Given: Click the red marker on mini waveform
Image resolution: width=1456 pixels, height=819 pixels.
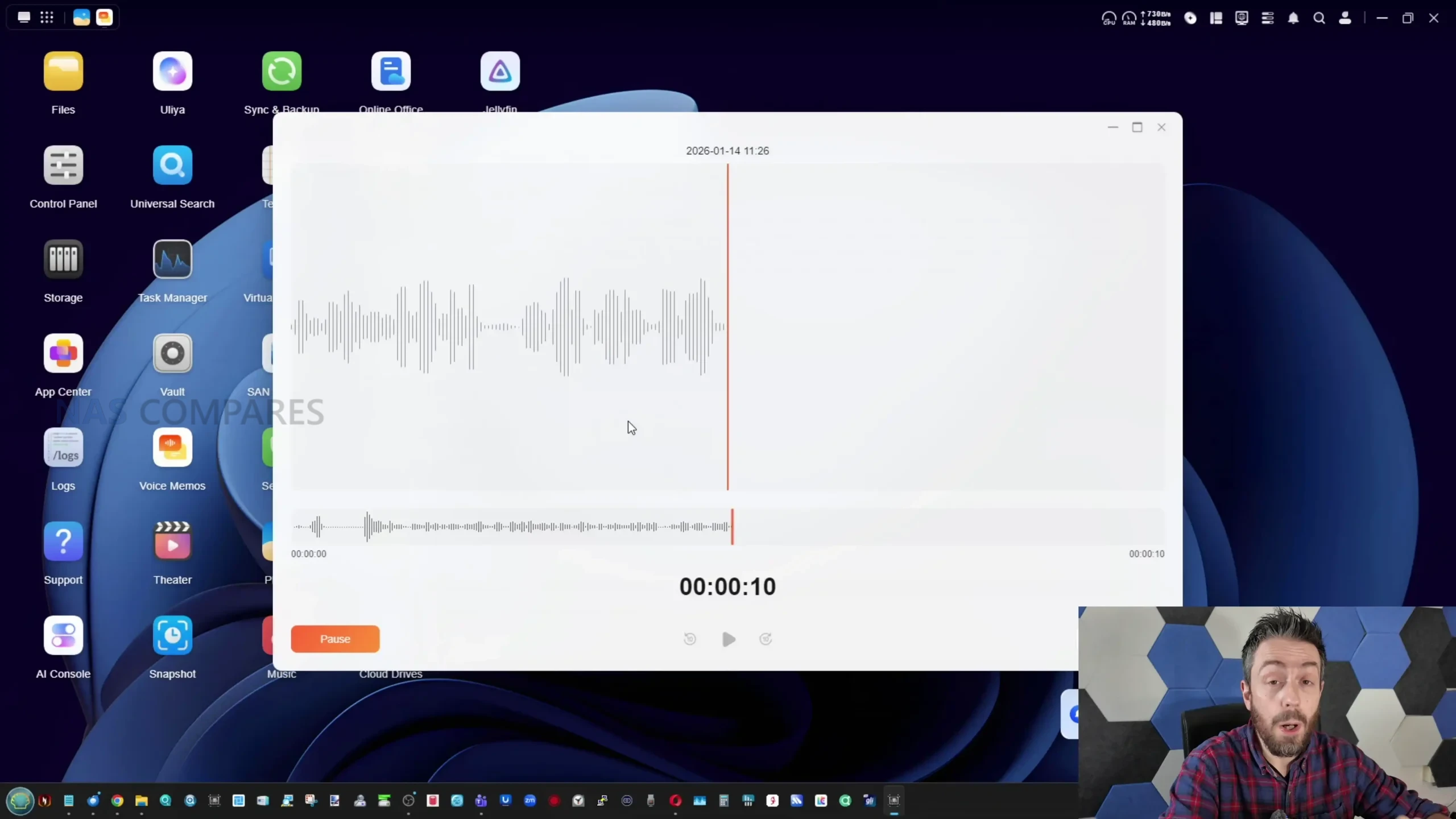Looking at the screenshot, I should click(x=732, y=527).
